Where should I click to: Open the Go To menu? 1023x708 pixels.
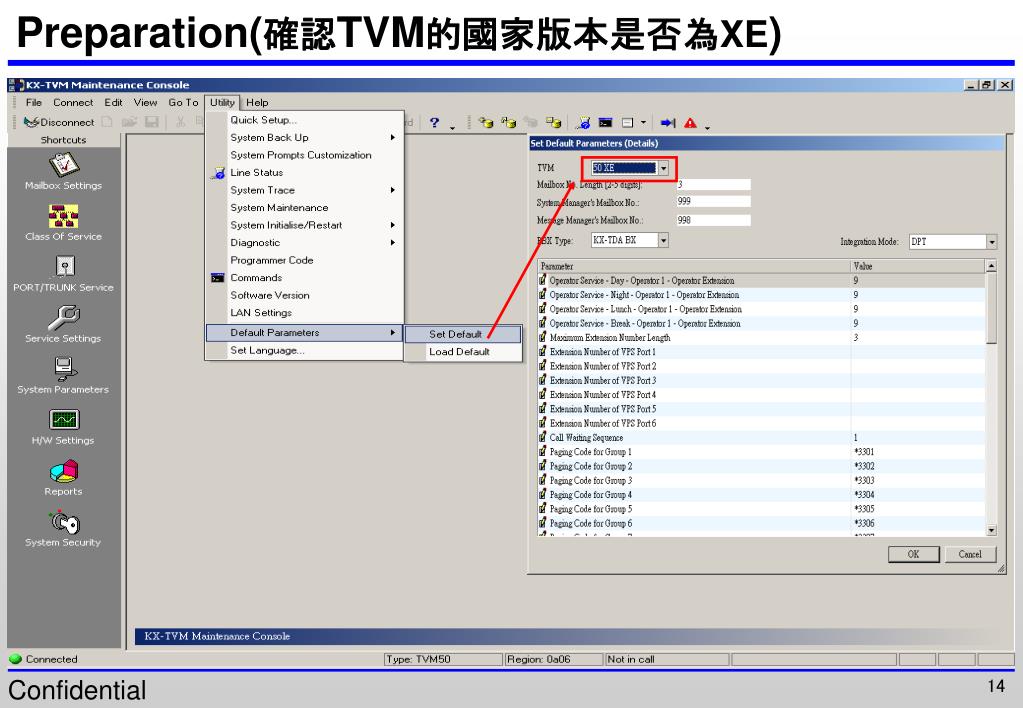click(x=183, y=102)
